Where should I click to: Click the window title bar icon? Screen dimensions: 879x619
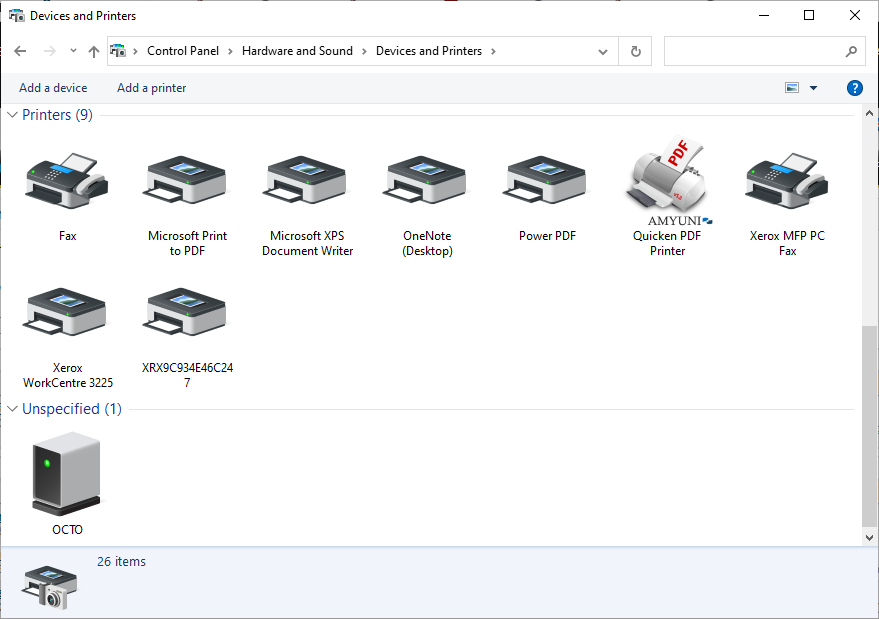[17, 16]
